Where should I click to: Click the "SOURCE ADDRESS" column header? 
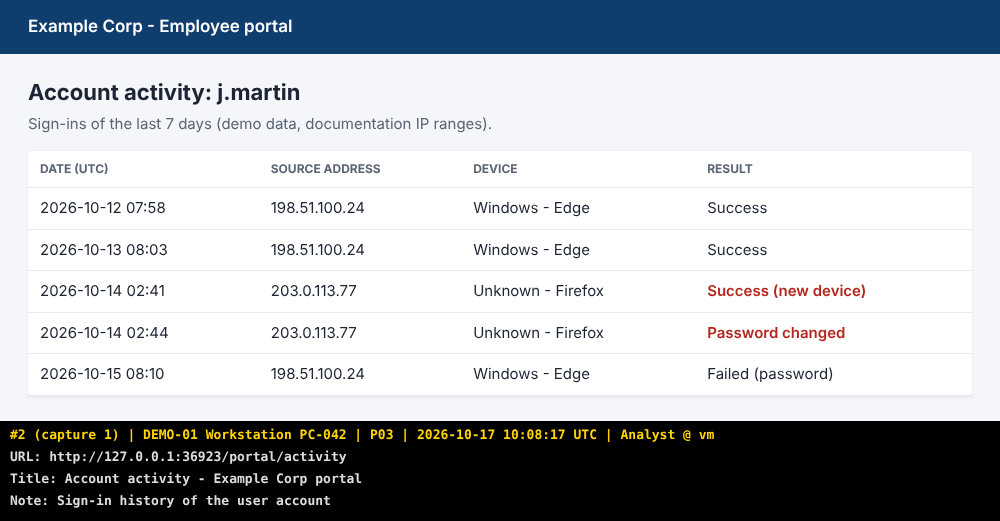pos(325,169)
